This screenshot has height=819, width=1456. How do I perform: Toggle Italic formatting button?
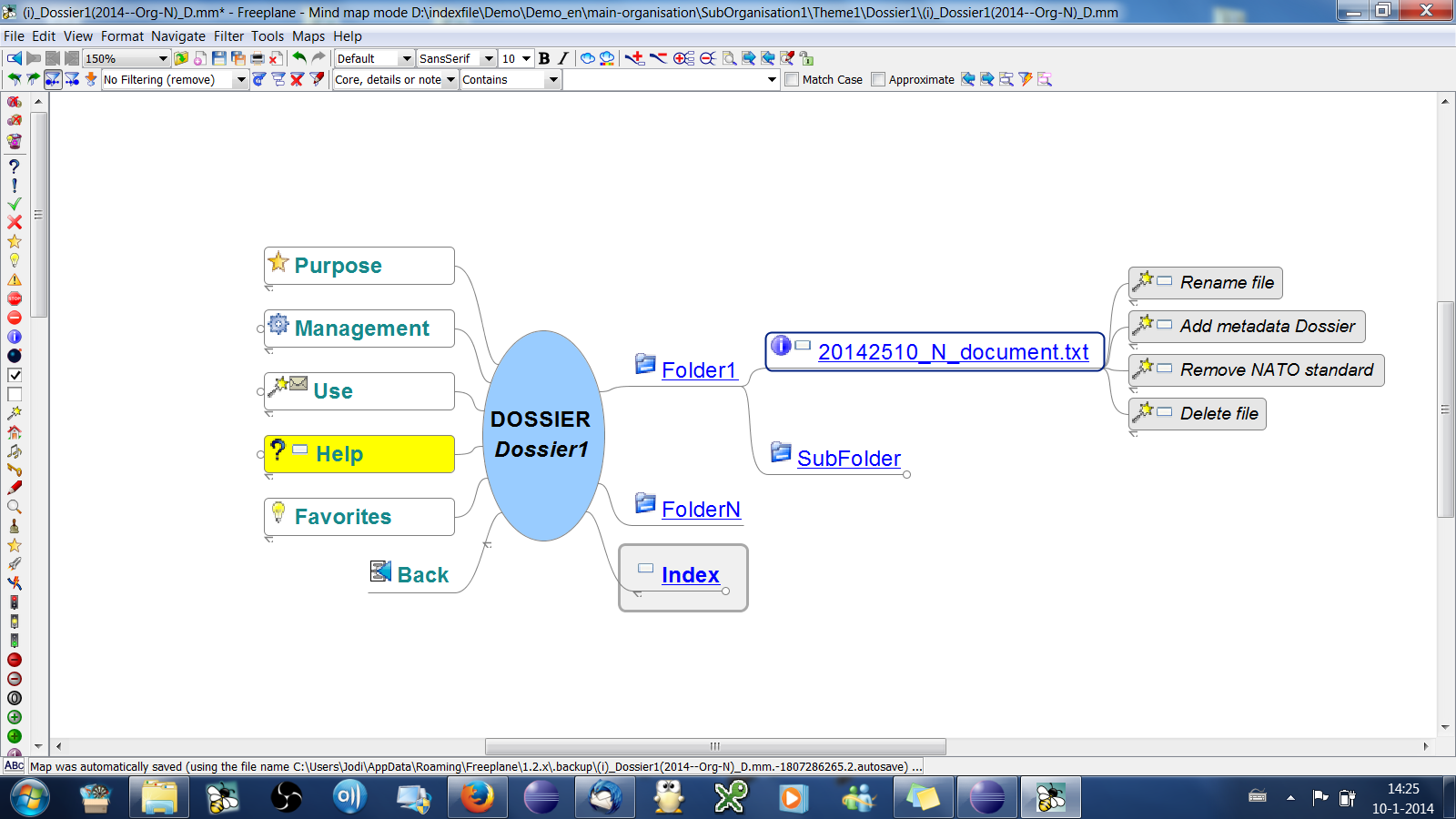(x=563, y=58)
